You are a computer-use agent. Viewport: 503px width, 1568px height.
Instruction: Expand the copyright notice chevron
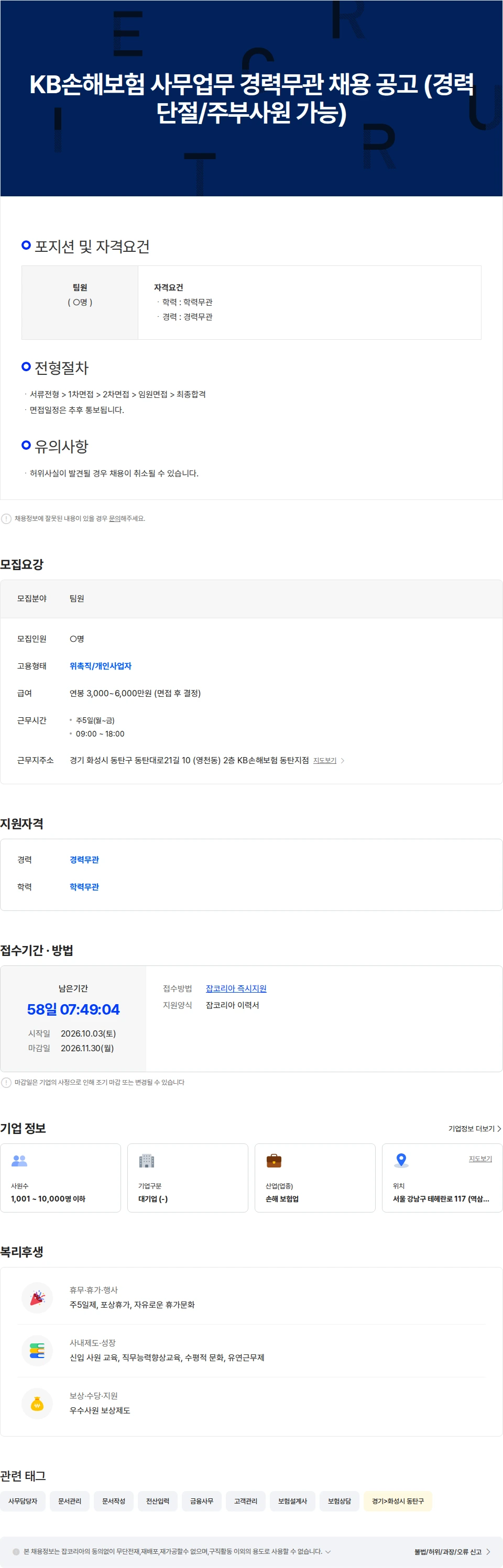328,1552
